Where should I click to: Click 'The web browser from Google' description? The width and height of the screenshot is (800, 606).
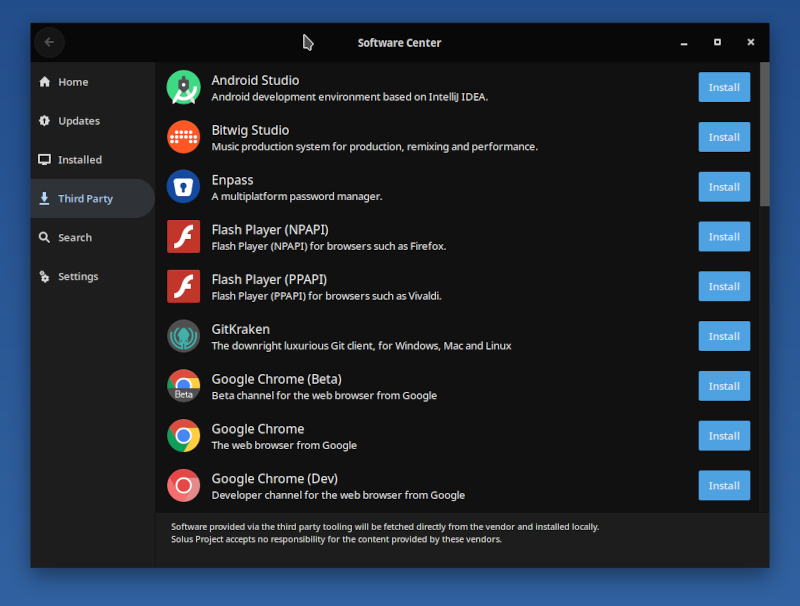click(x=284, y=445)
